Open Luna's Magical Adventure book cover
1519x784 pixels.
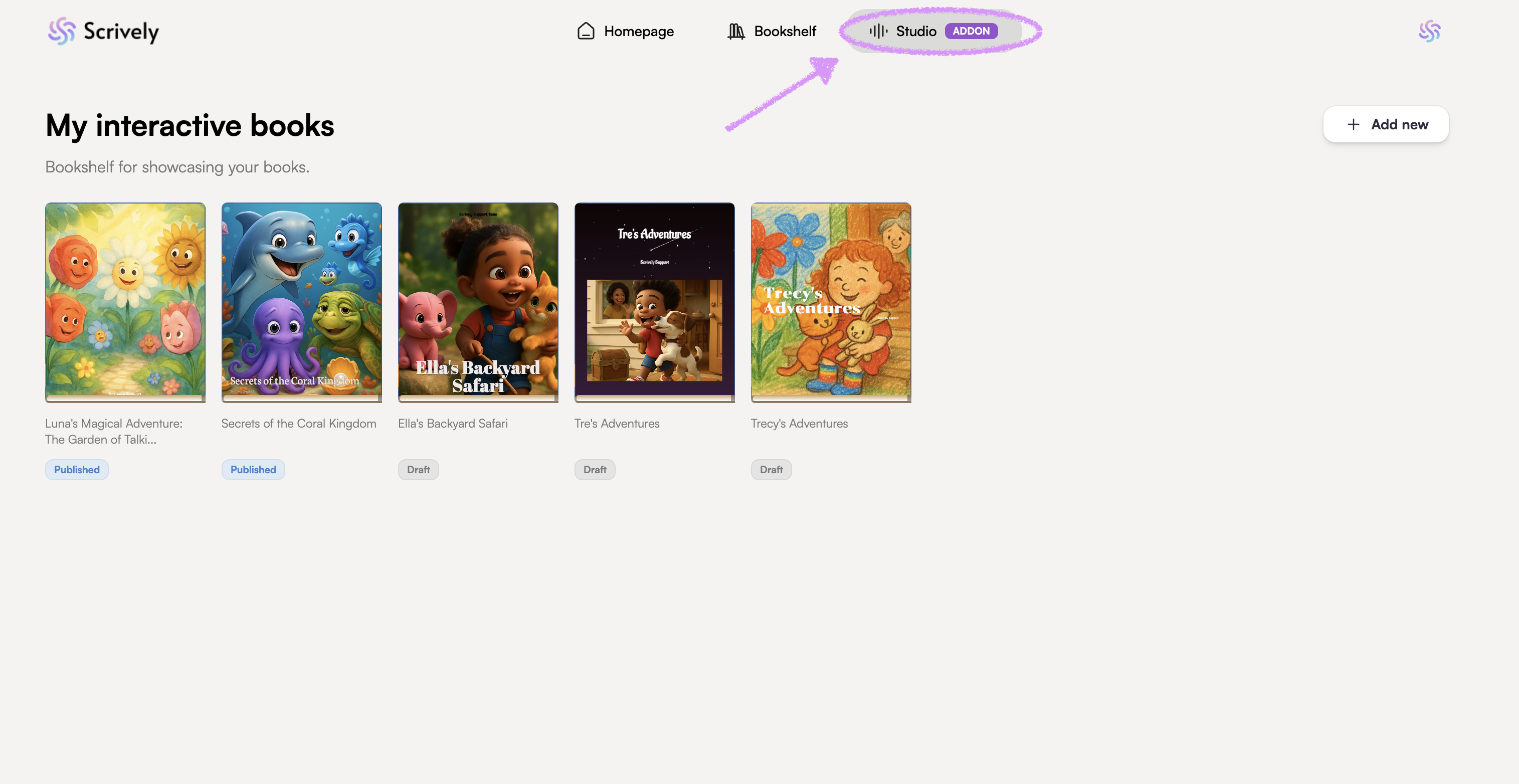125,301
